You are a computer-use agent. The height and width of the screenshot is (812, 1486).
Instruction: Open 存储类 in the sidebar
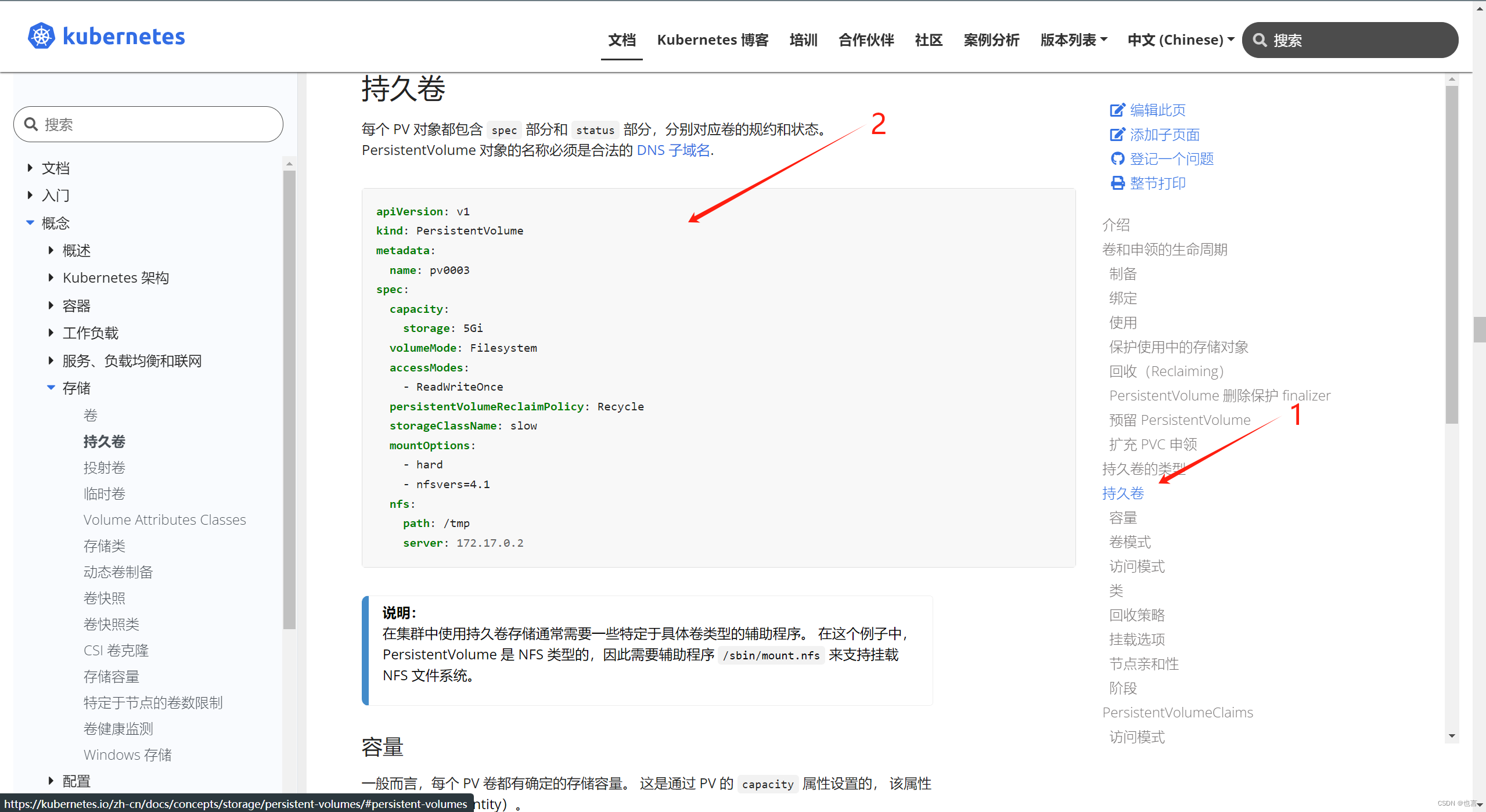point(105,546)
